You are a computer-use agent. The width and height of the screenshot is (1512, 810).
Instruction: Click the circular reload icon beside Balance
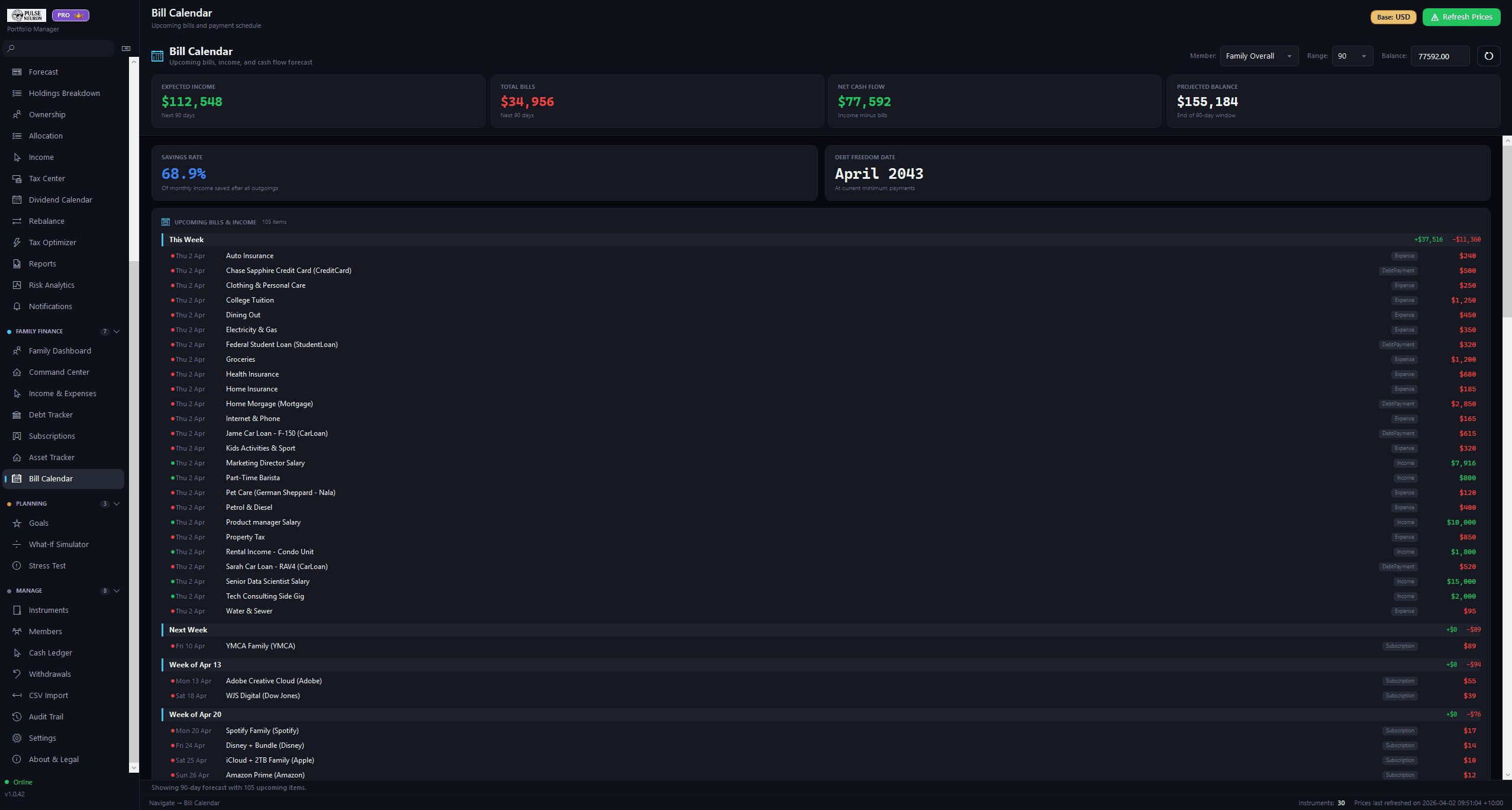point(1488,56)
